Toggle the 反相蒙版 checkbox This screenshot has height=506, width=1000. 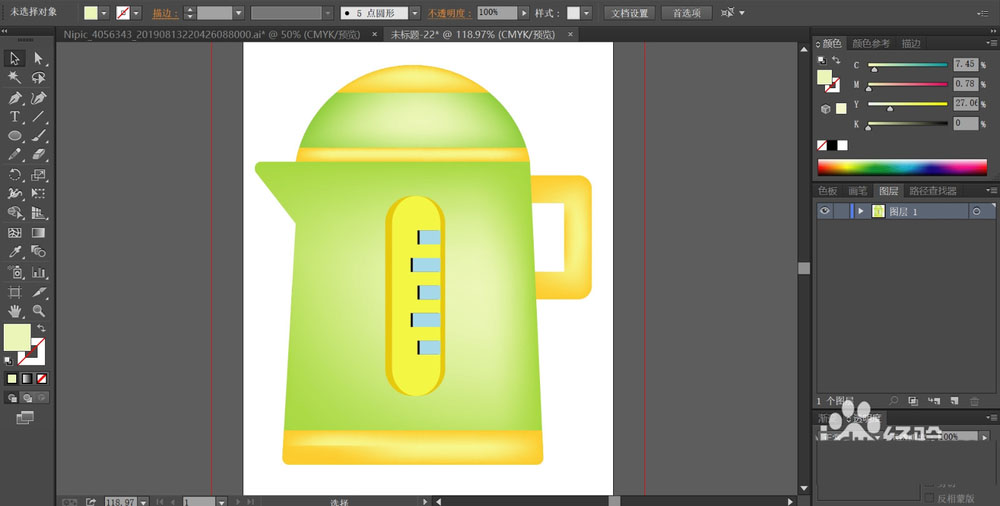point(930,498)
